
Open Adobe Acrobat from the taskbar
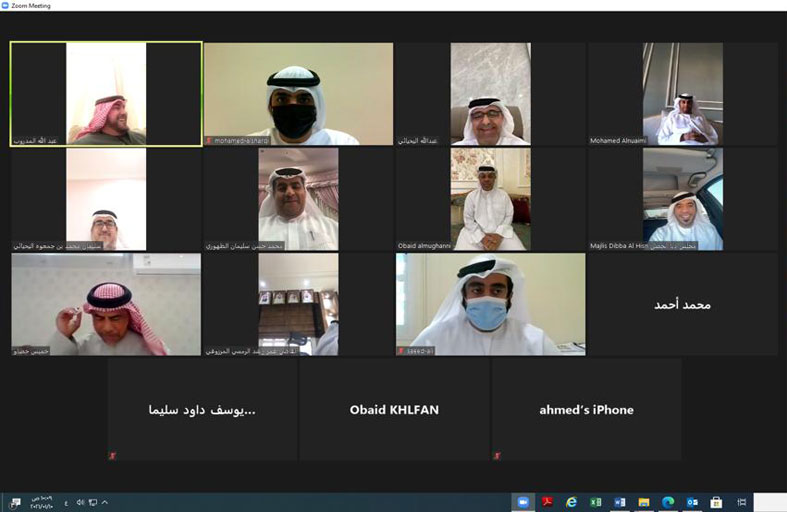(x=547, y=502)
